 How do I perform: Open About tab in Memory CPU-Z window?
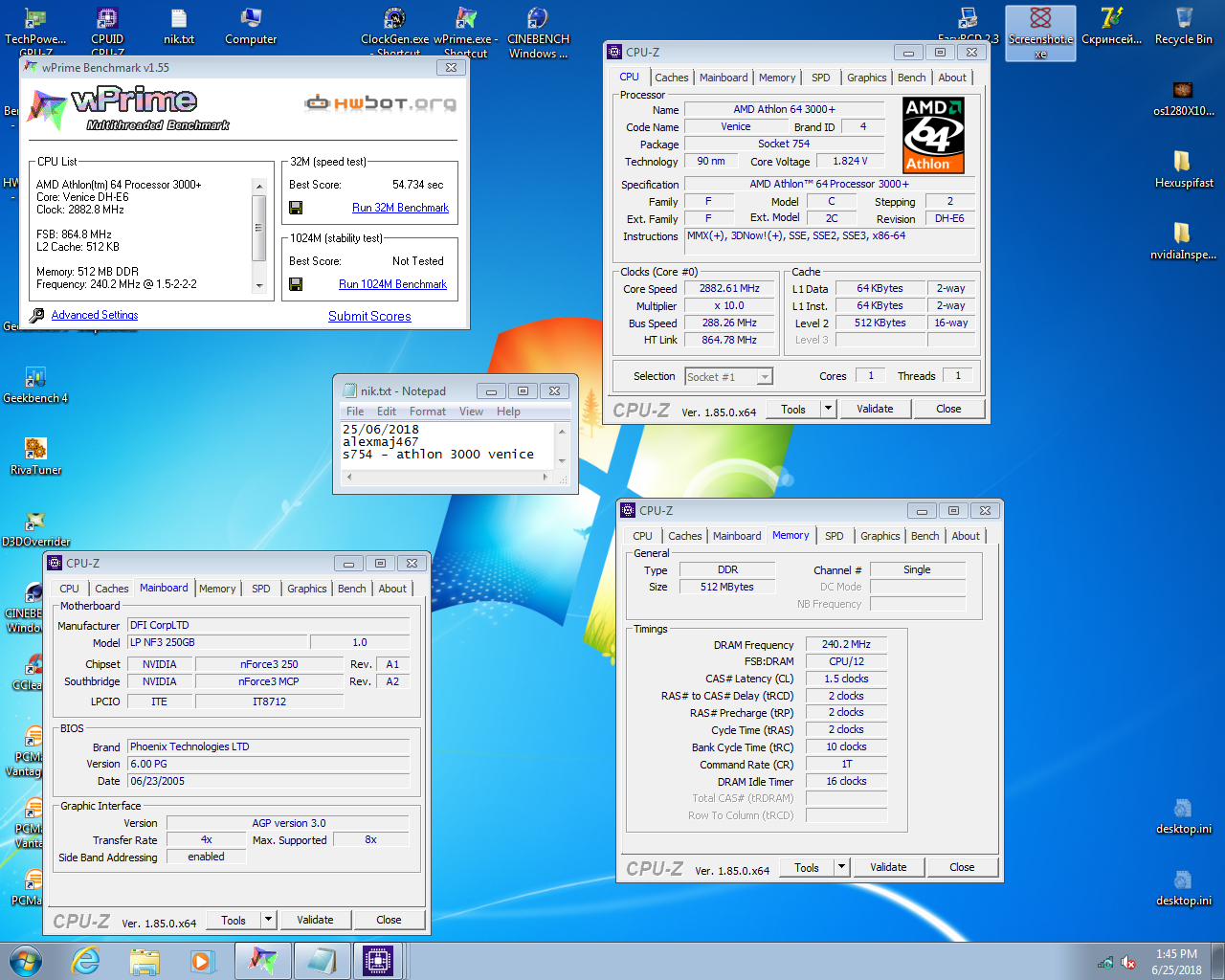pyautogui.click(x=966, y=536)
